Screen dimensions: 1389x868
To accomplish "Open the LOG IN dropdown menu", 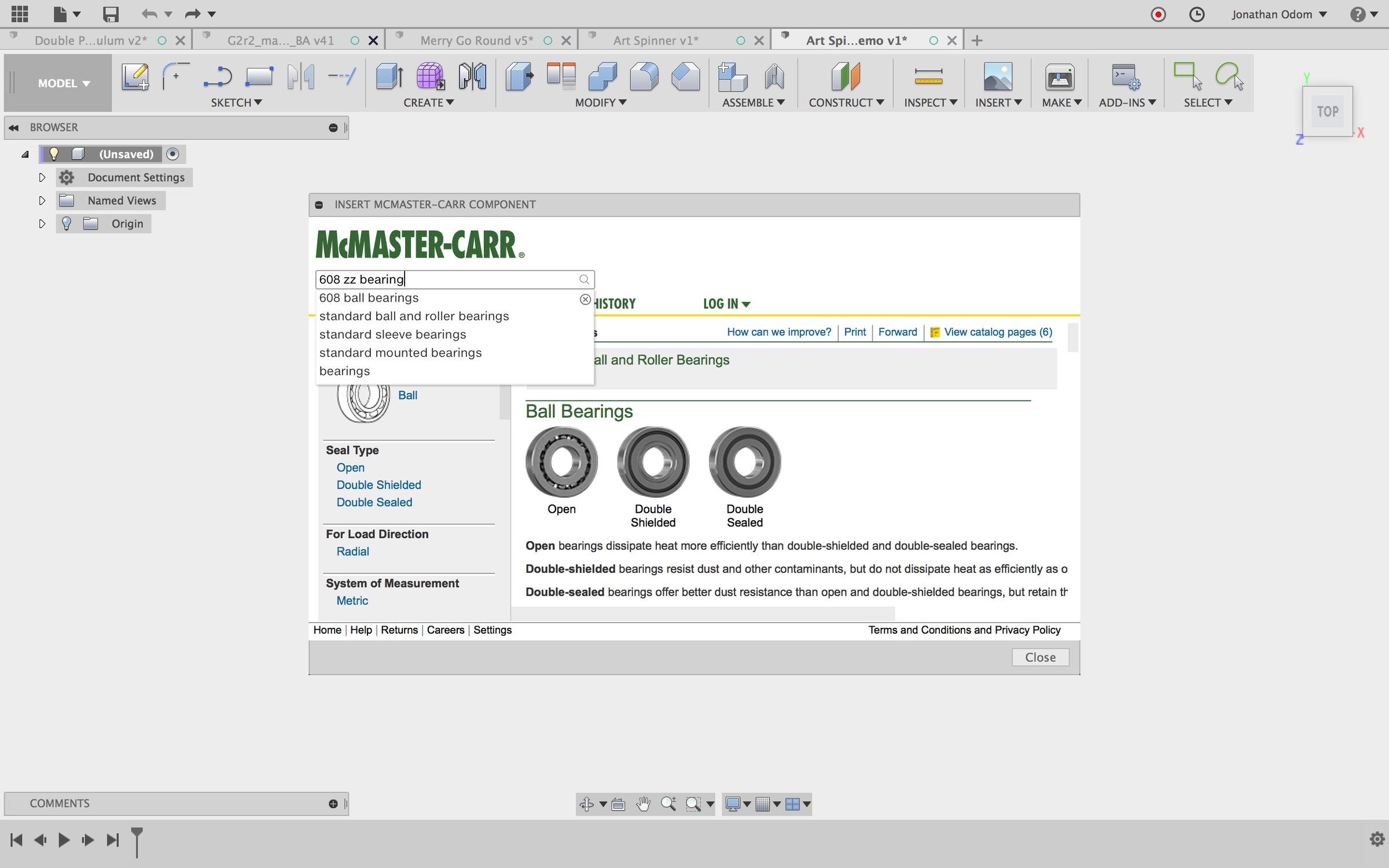I will (x=726, y=304).
